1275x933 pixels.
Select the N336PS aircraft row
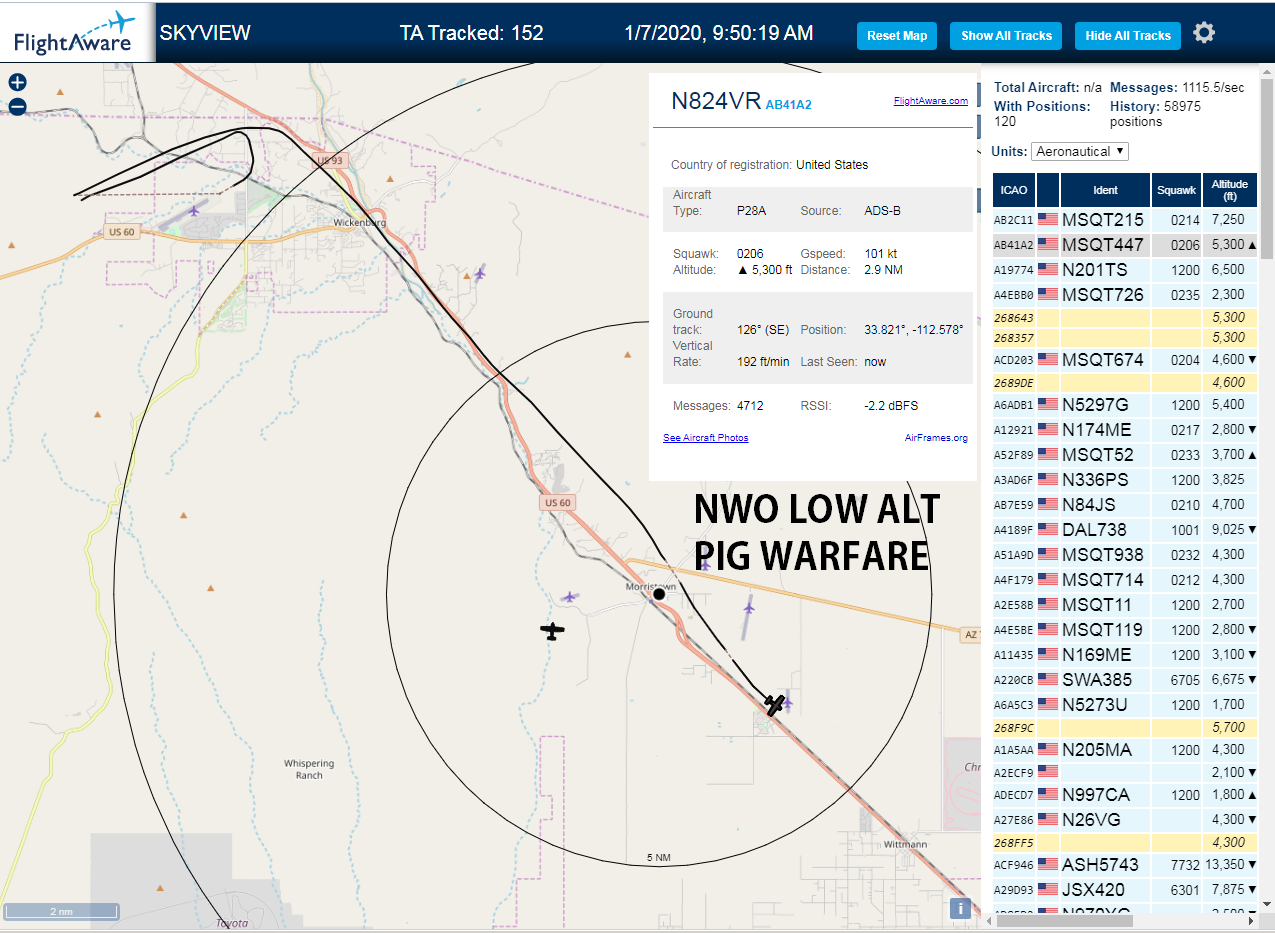(x=1125, y=479)
